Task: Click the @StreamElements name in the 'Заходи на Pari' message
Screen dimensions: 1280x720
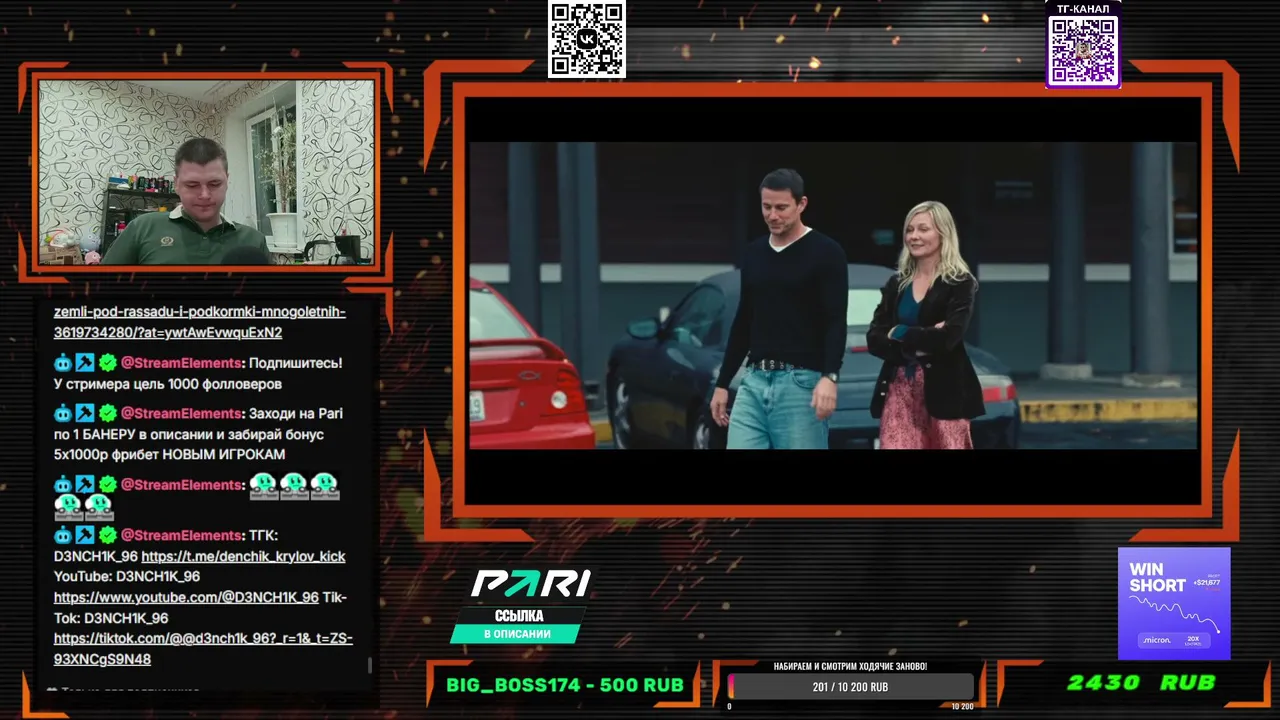Action: [x=181, y=413]
